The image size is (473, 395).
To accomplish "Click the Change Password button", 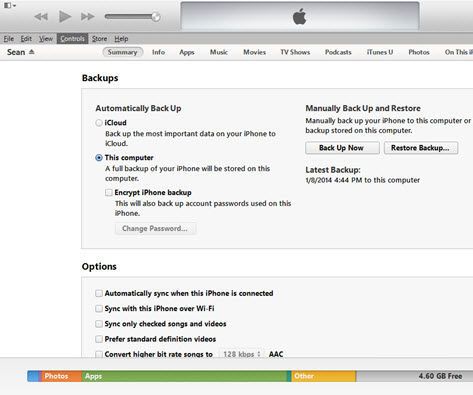I will 155,228.
